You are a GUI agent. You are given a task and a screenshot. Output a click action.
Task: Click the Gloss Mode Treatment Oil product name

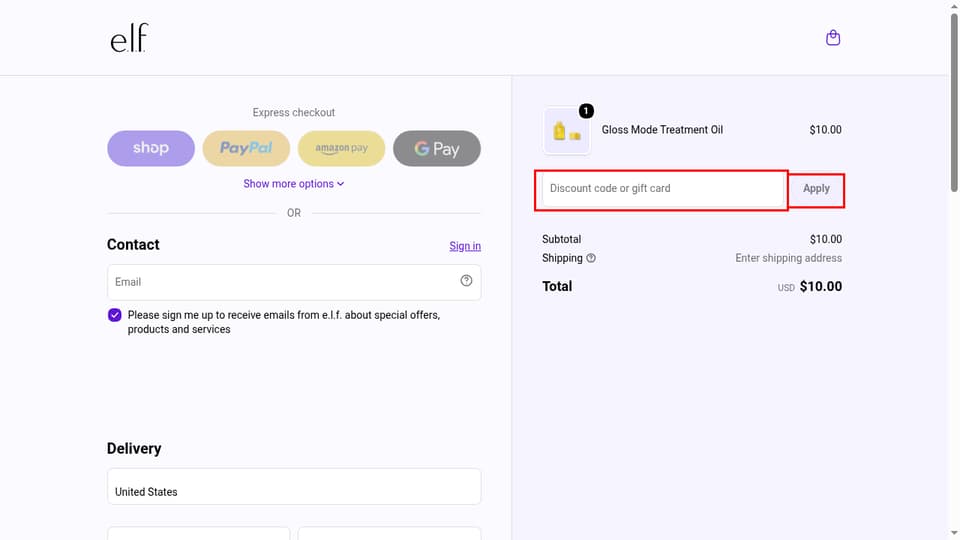pos(662,130)
